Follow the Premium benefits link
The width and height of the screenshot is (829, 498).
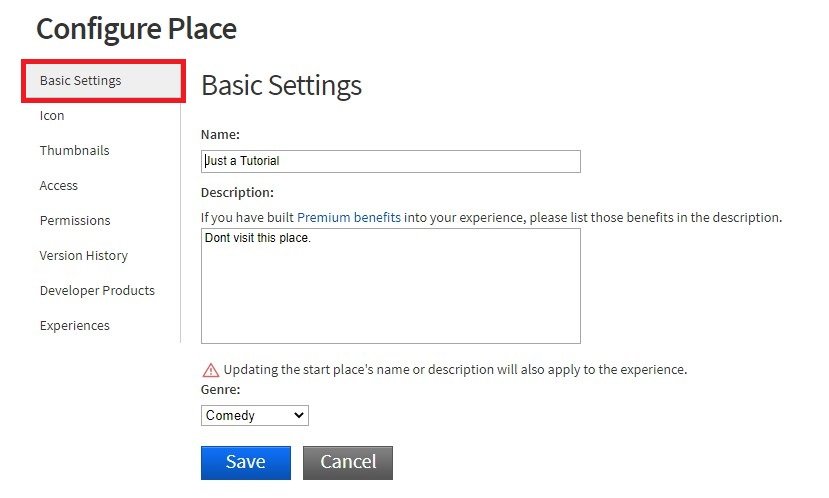pyautogui.click(x=349, y=217)
